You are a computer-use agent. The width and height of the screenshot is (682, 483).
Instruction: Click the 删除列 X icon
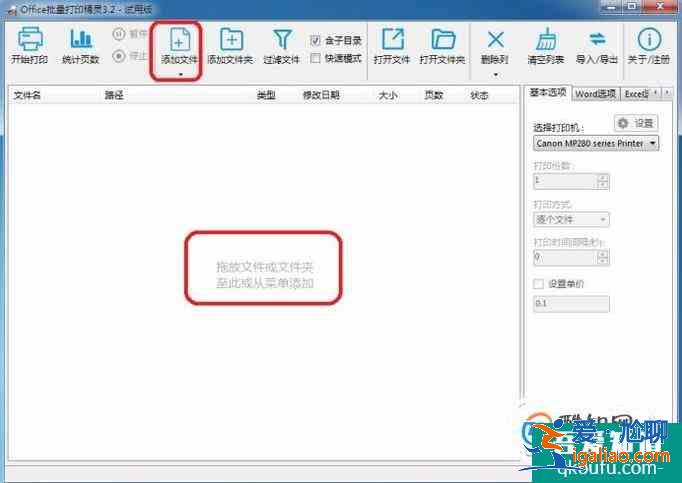click(x=495, y=40)
